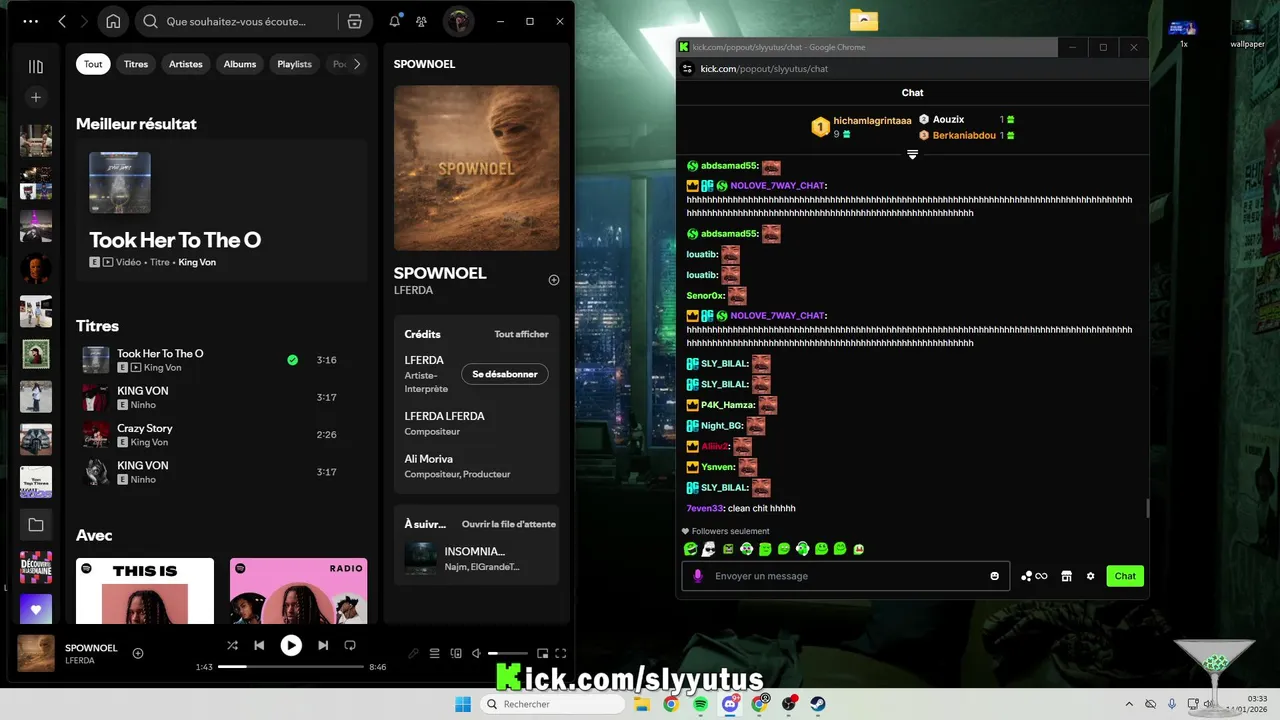Open the Browse icon in Spotify search bar
The height and width of the screenshot is (720, 1280).
(x=354, y=21)
